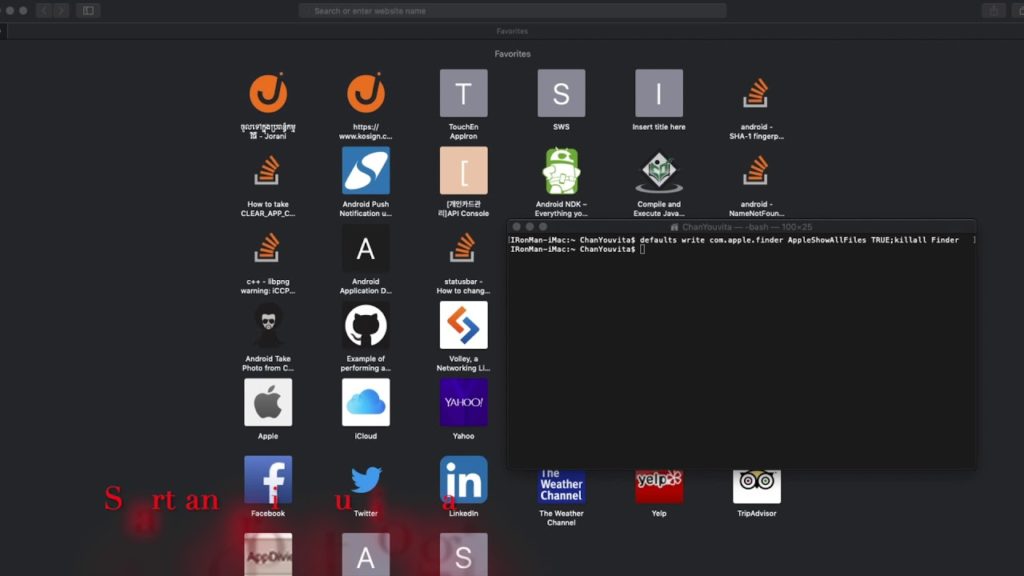
Task: Click the Terminal window title bar
Action: coord(741,227)
